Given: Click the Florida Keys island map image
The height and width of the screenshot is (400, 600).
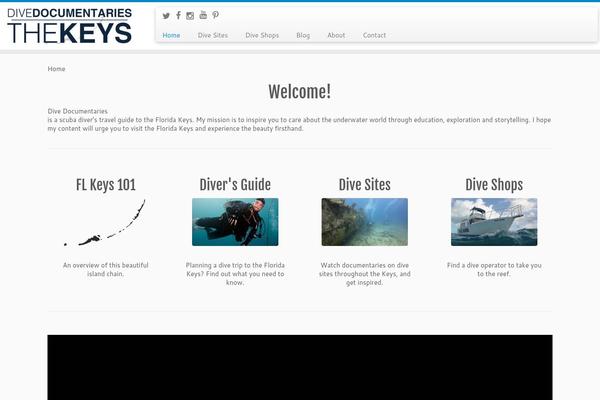Looking at the screenshot, I should [105, 222].
